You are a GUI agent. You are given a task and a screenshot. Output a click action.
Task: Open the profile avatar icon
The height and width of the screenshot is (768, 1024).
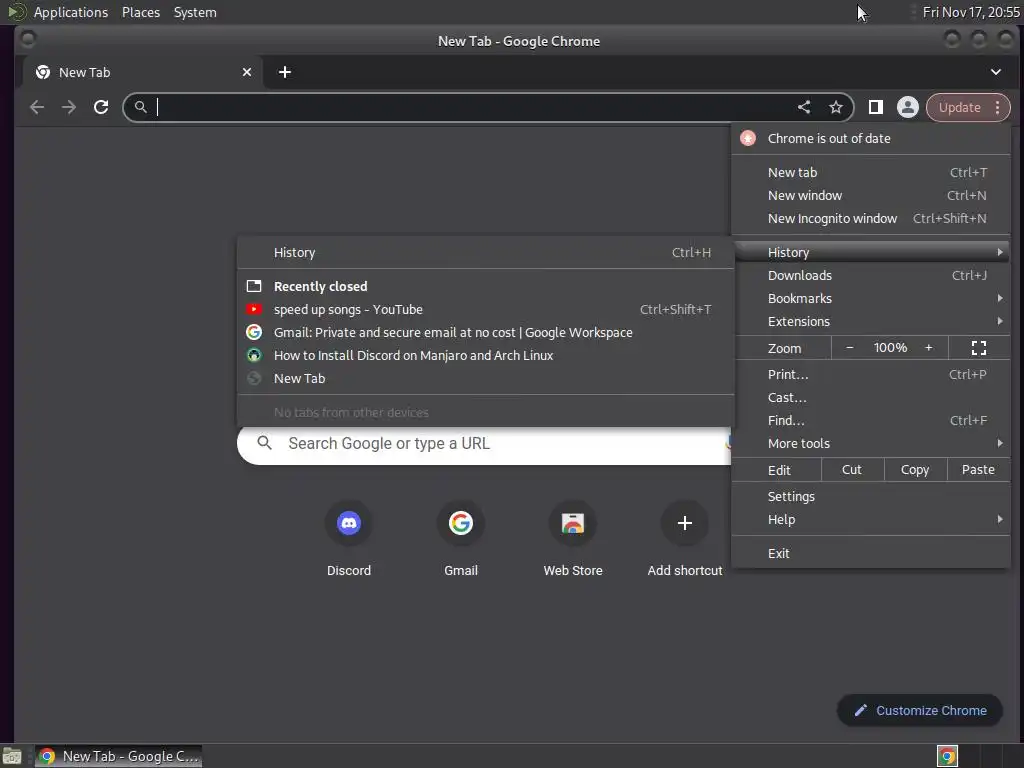pos(908,107)
